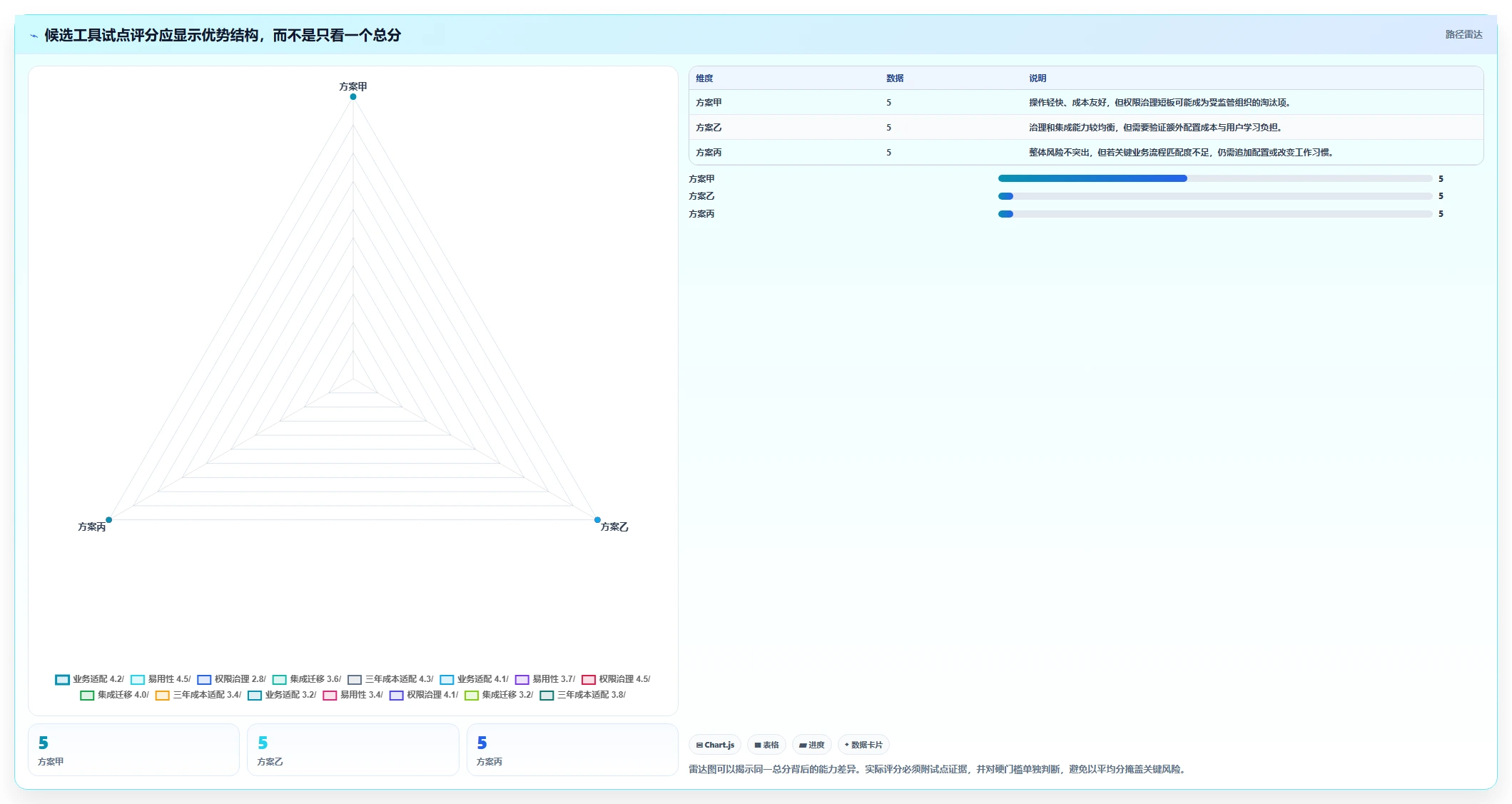
Task: Open the 方案丙 data card
Action: [x=572, y=750]
